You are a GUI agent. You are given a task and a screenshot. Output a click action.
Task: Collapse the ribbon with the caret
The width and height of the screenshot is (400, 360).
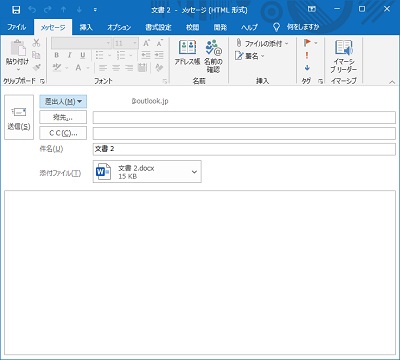pos(392,82)
